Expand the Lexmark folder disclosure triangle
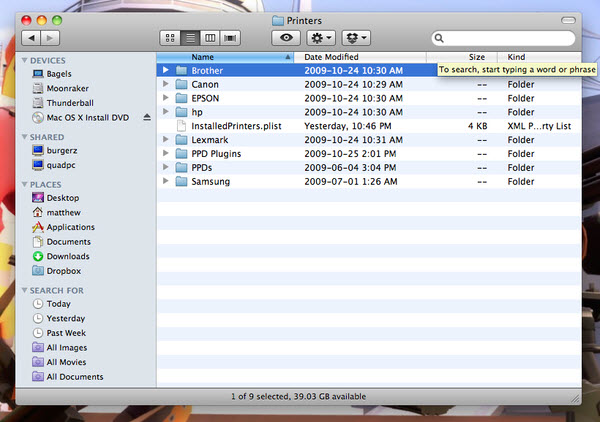Viewport: 600px width, 422px height. (x=166, y=139)
